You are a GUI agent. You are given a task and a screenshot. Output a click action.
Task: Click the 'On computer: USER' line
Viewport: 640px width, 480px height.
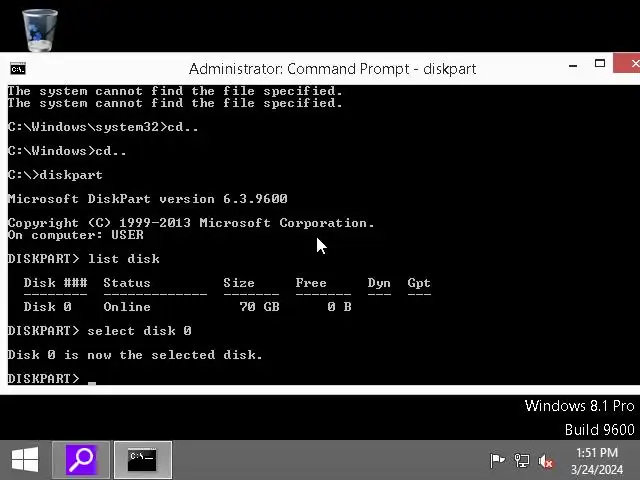[x=76, y=235]
